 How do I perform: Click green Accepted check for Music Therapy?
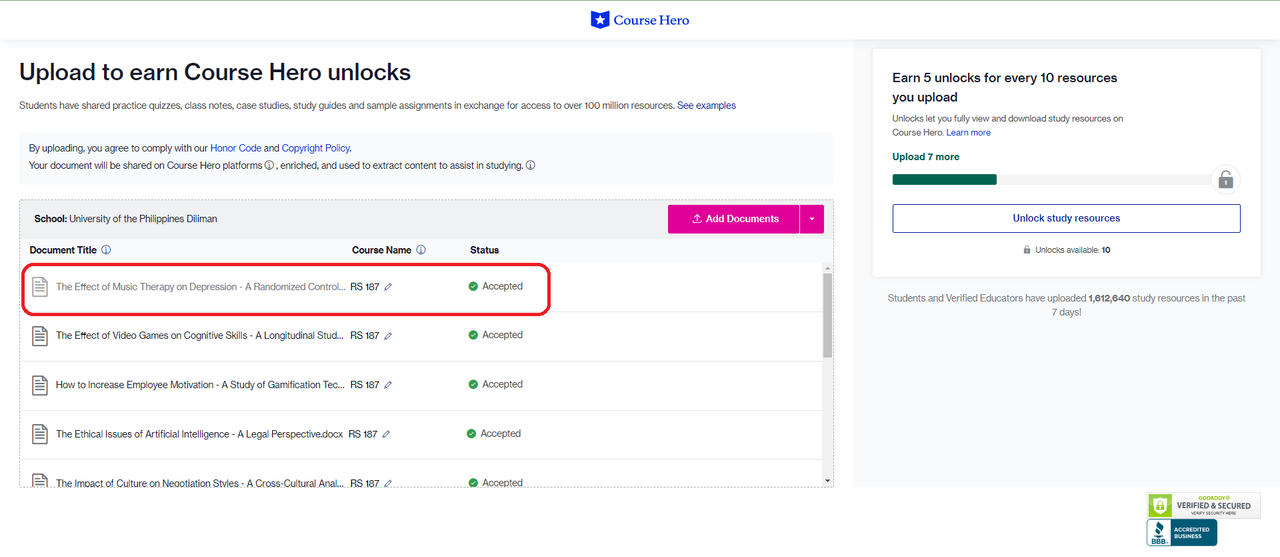[x=473, y=286]
